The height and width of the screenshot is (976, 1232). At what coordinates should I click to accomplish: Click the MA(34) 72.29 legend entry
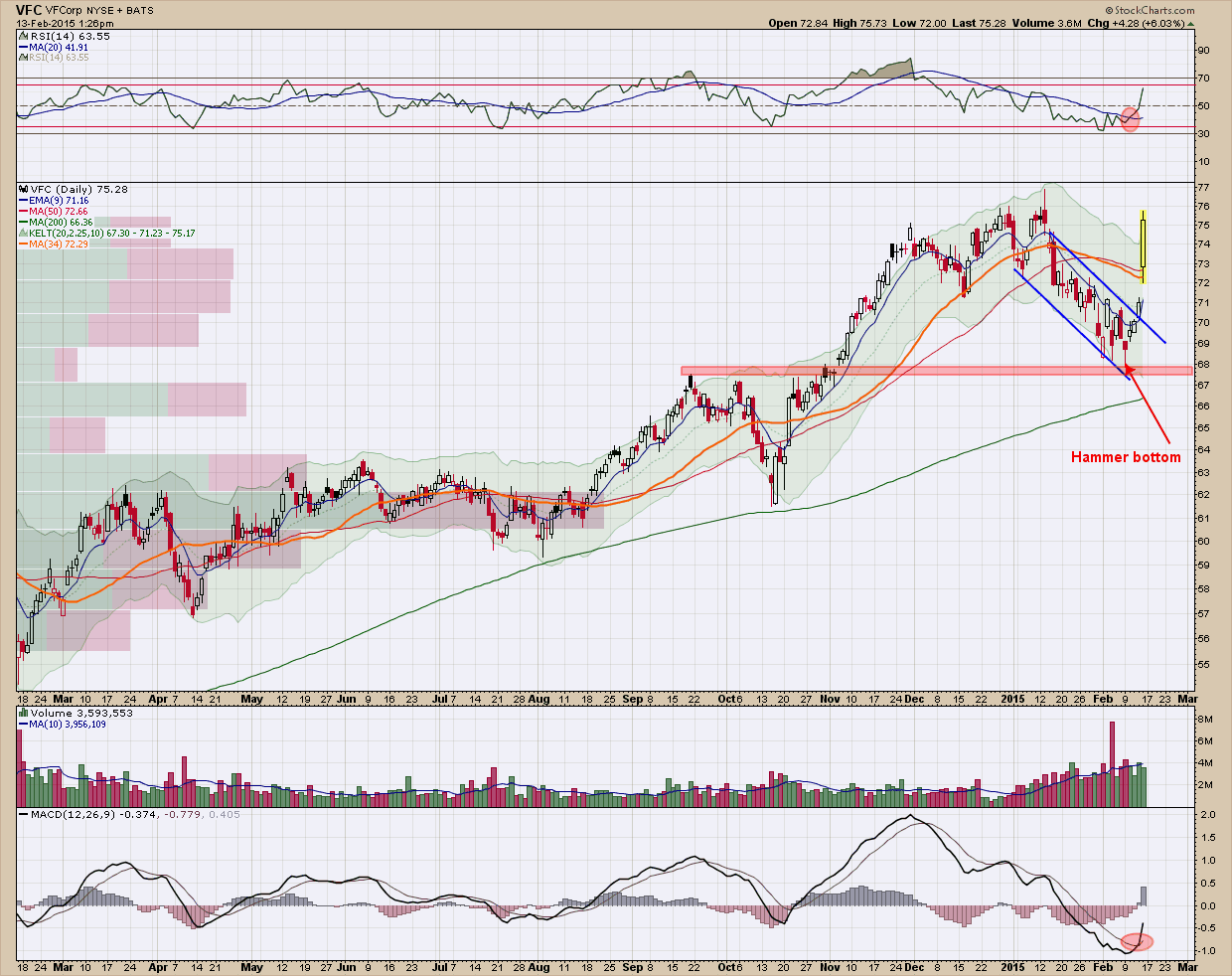(59, 244)
